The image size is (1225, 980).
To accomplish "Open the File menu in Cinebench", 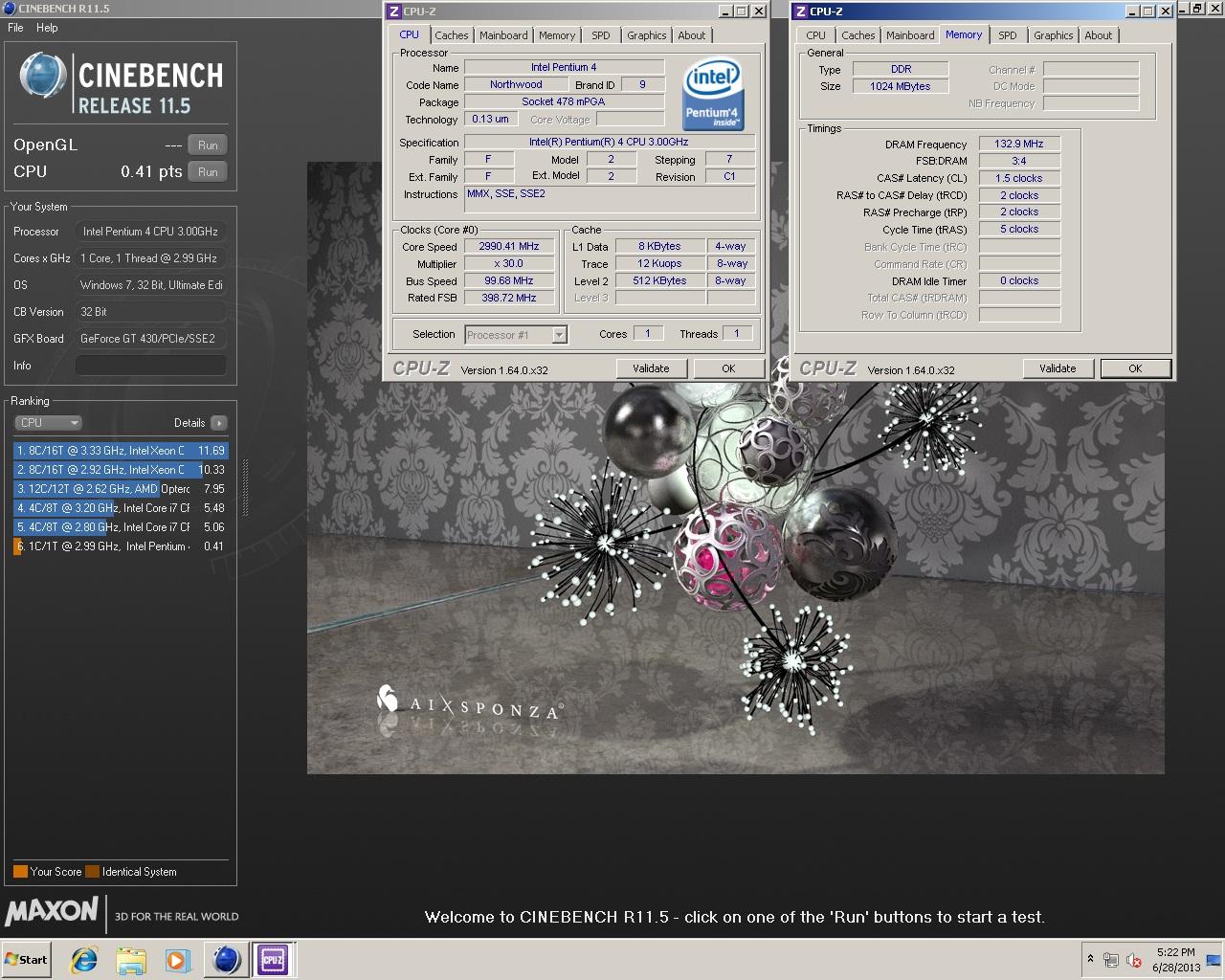I will pyautogui.click(x=15, y=28).
